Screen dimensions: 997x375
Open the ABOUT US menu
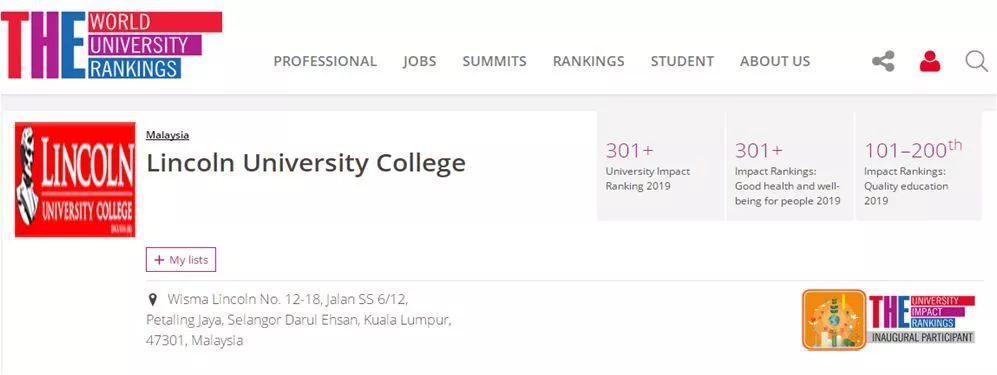(x=774, y=61)
